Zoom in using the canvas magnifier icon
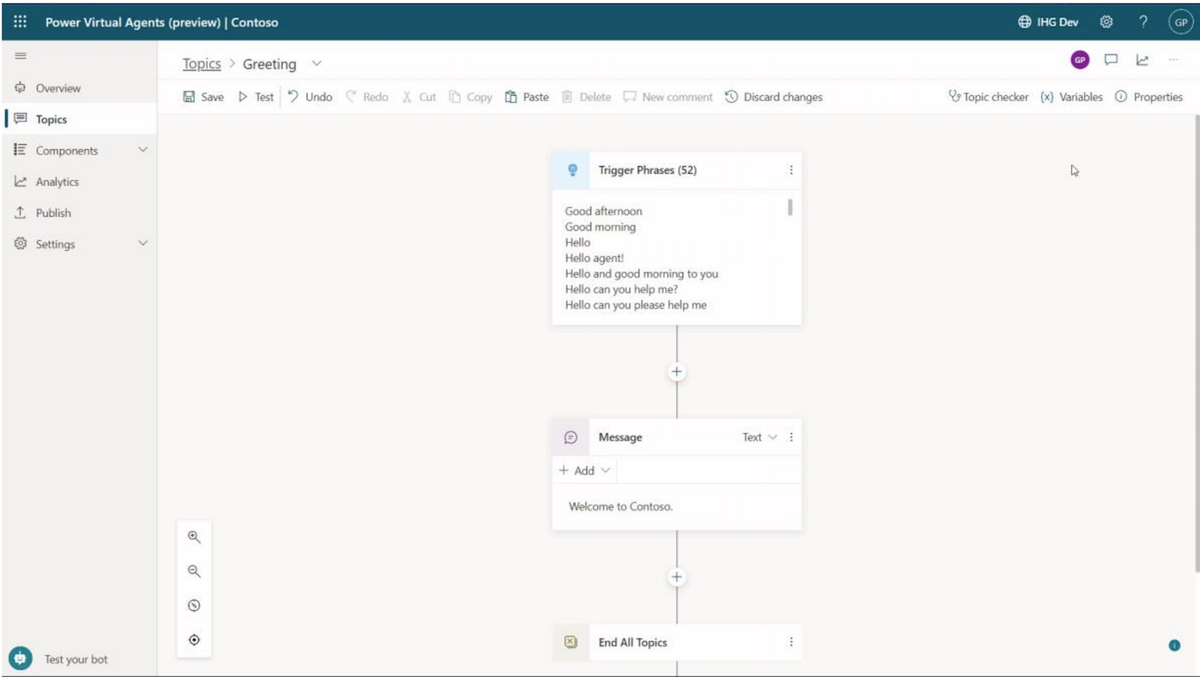 point(194,537)
